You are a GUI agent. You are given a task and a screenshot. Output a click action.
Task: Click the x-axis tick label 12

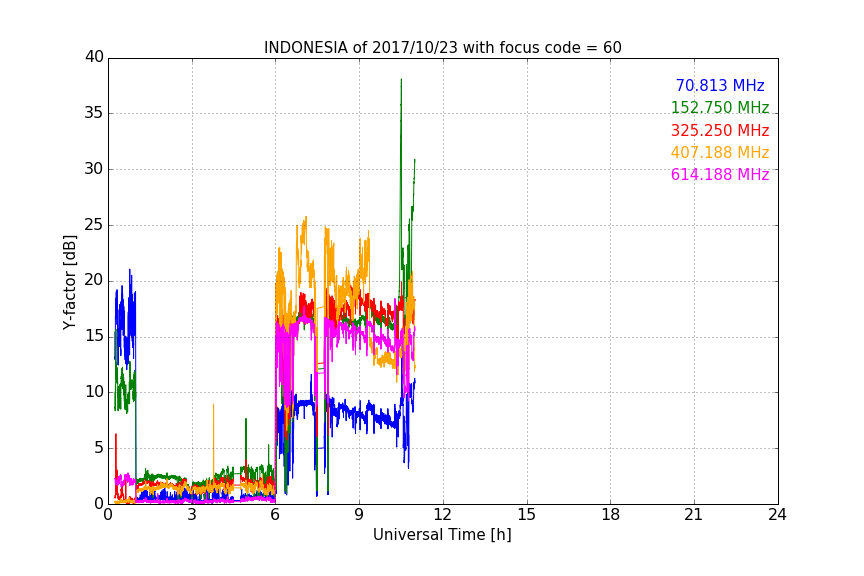(x=443, y=515)
